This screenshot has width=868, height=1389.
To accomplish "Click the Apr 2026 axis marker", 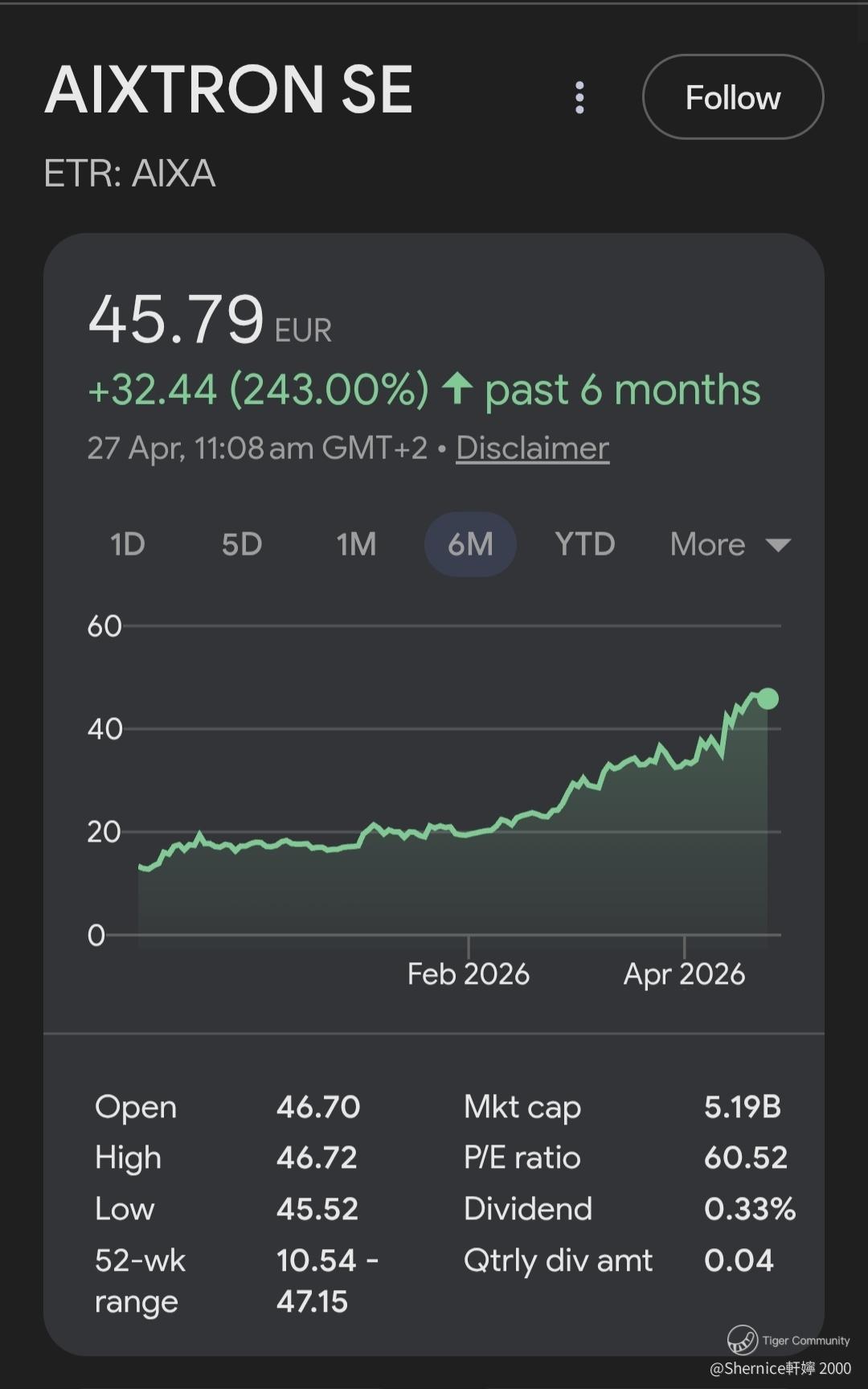I will coord(684,973).
